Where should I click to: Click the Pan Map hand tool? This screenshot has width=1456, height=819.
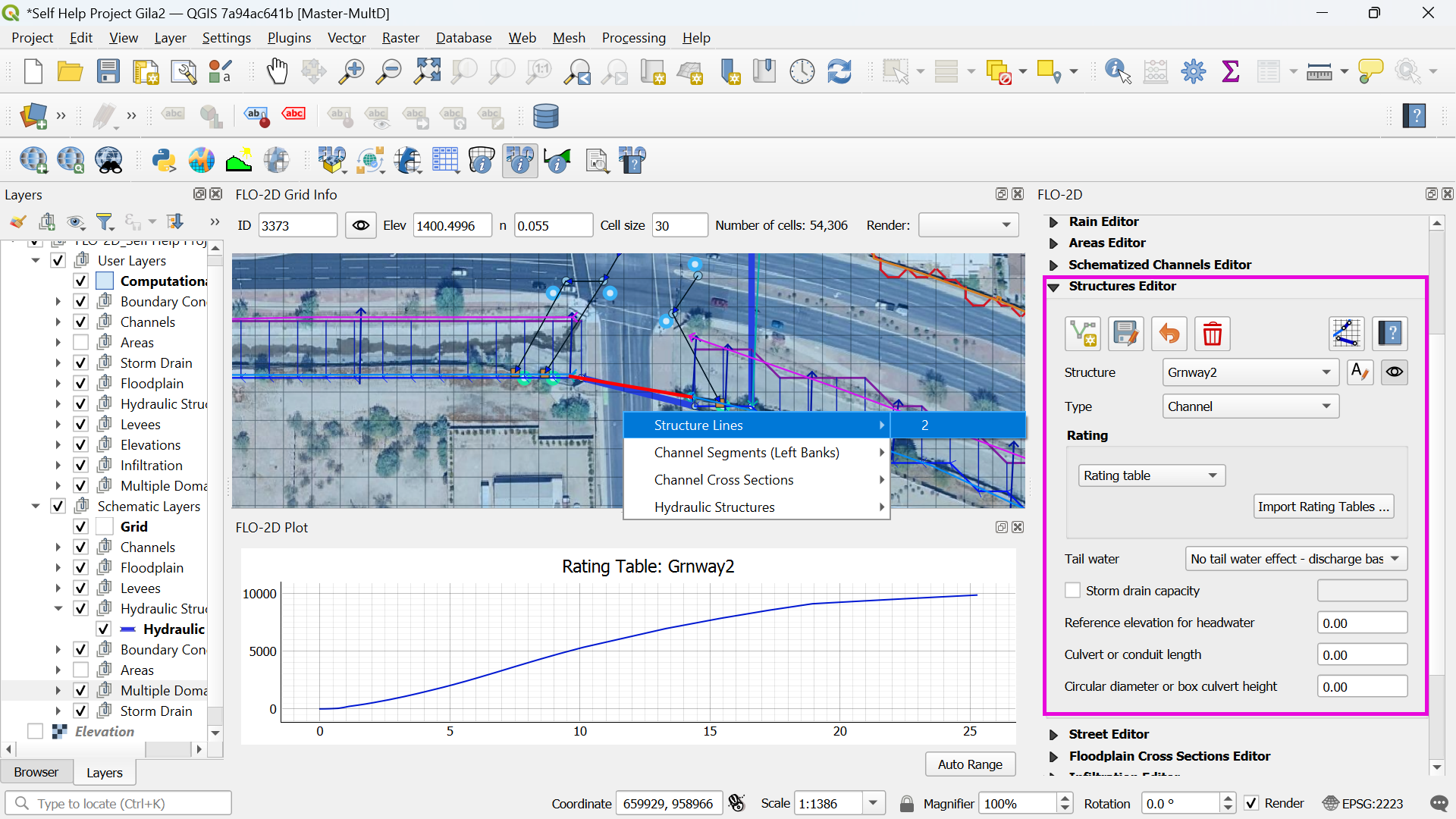[x=278, y=71]
